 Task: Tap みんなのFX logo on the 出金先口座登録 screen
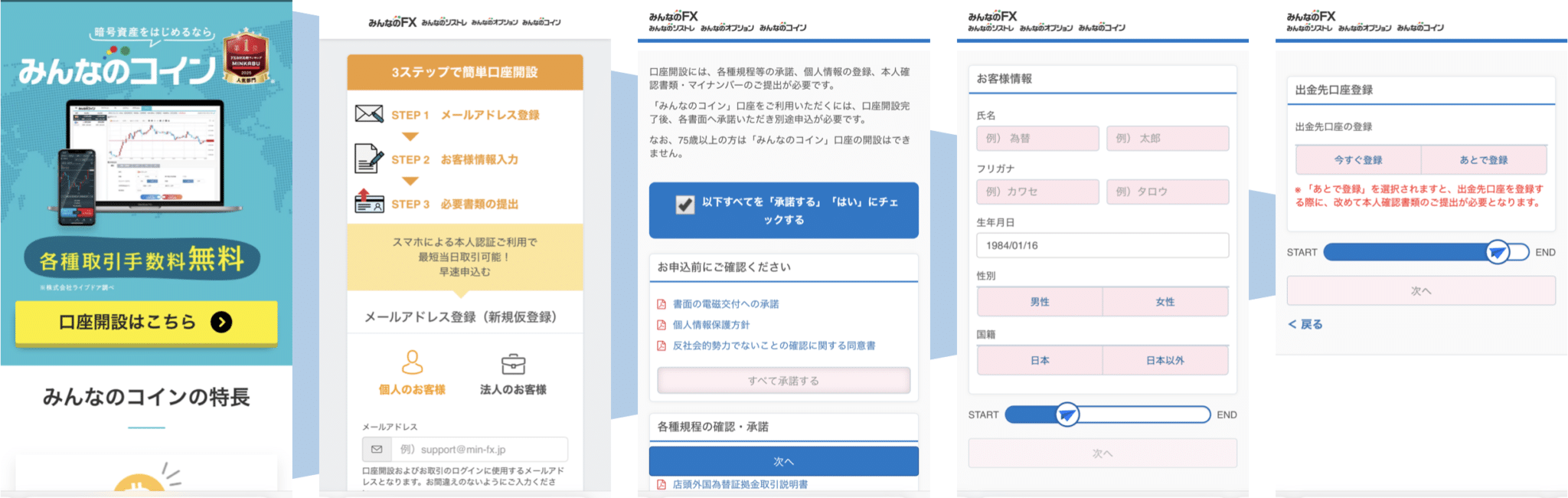[x=1311, y=16]
